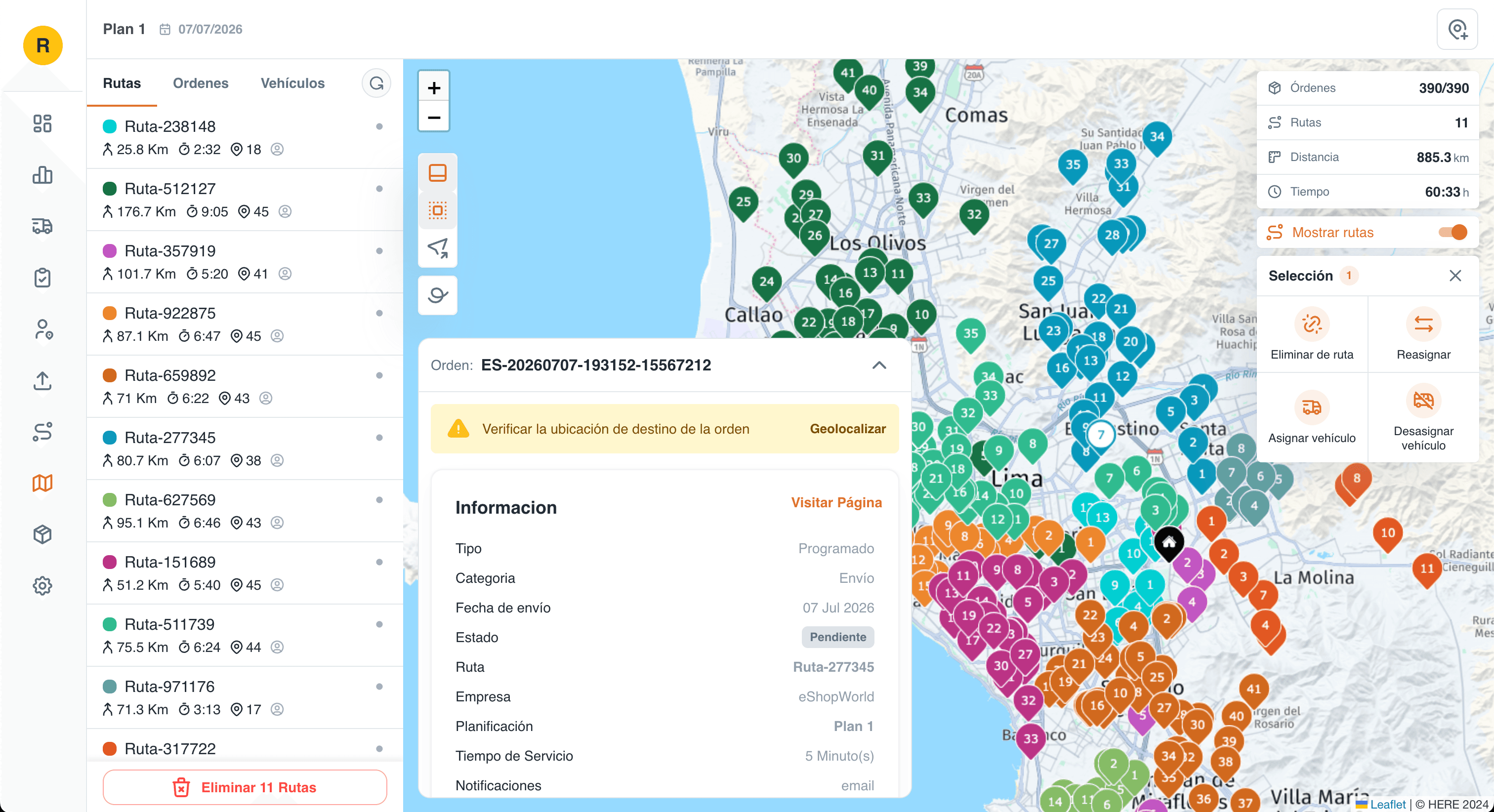Click the Órdenes 390/390 summary row

point(1367,87)
